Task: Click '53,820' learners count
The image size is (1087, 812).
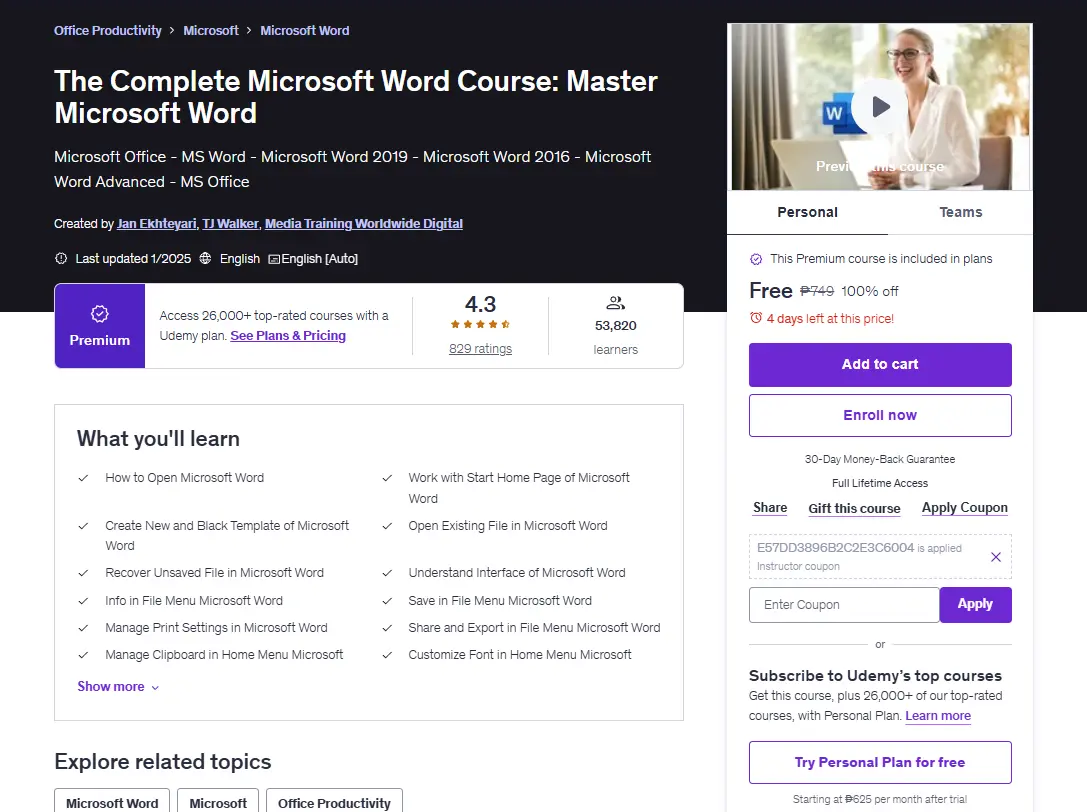Action: [x=616, y=326]
